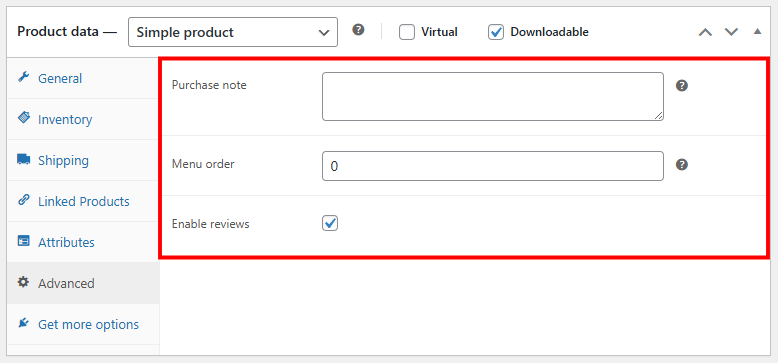The image size is (778, 363).
Task: Select the Advanced tab
Action: point(83,283)
